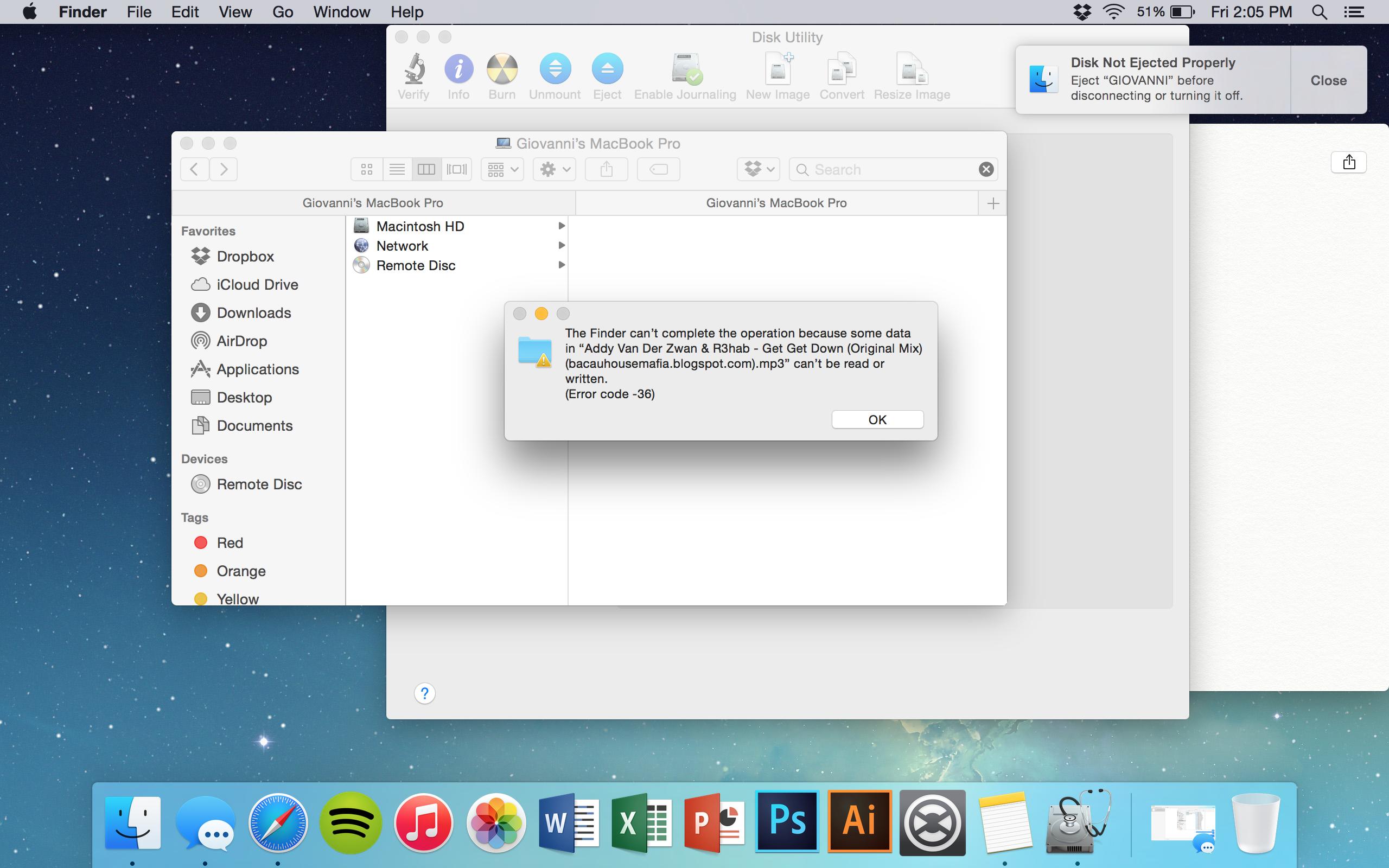Click the Disk Utility help question mark
1389x868 pixels.
pos(424,693)
